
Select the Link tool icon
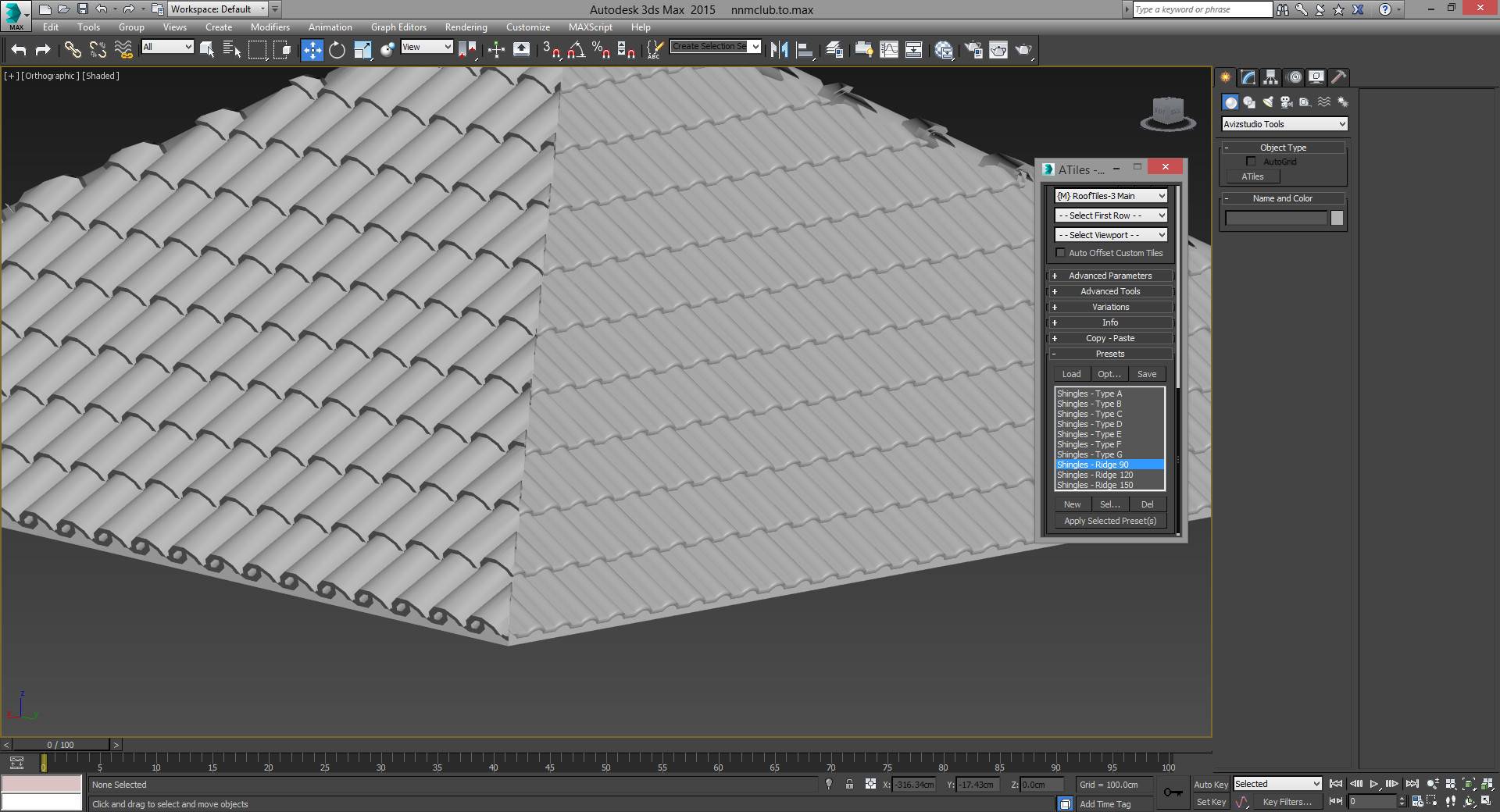(x=72, y=50)
